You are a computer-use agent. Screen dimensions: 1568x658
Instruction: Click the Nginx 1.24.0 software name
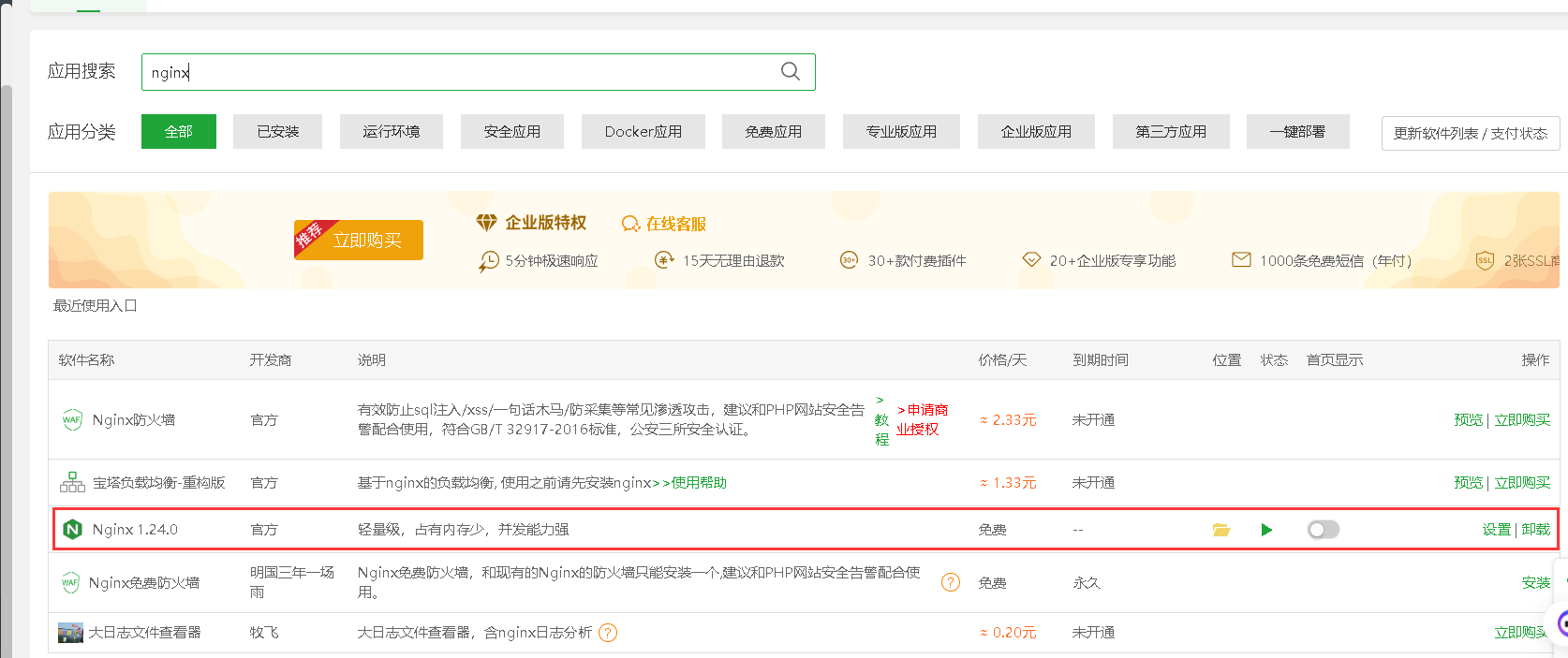coord(135,530)
